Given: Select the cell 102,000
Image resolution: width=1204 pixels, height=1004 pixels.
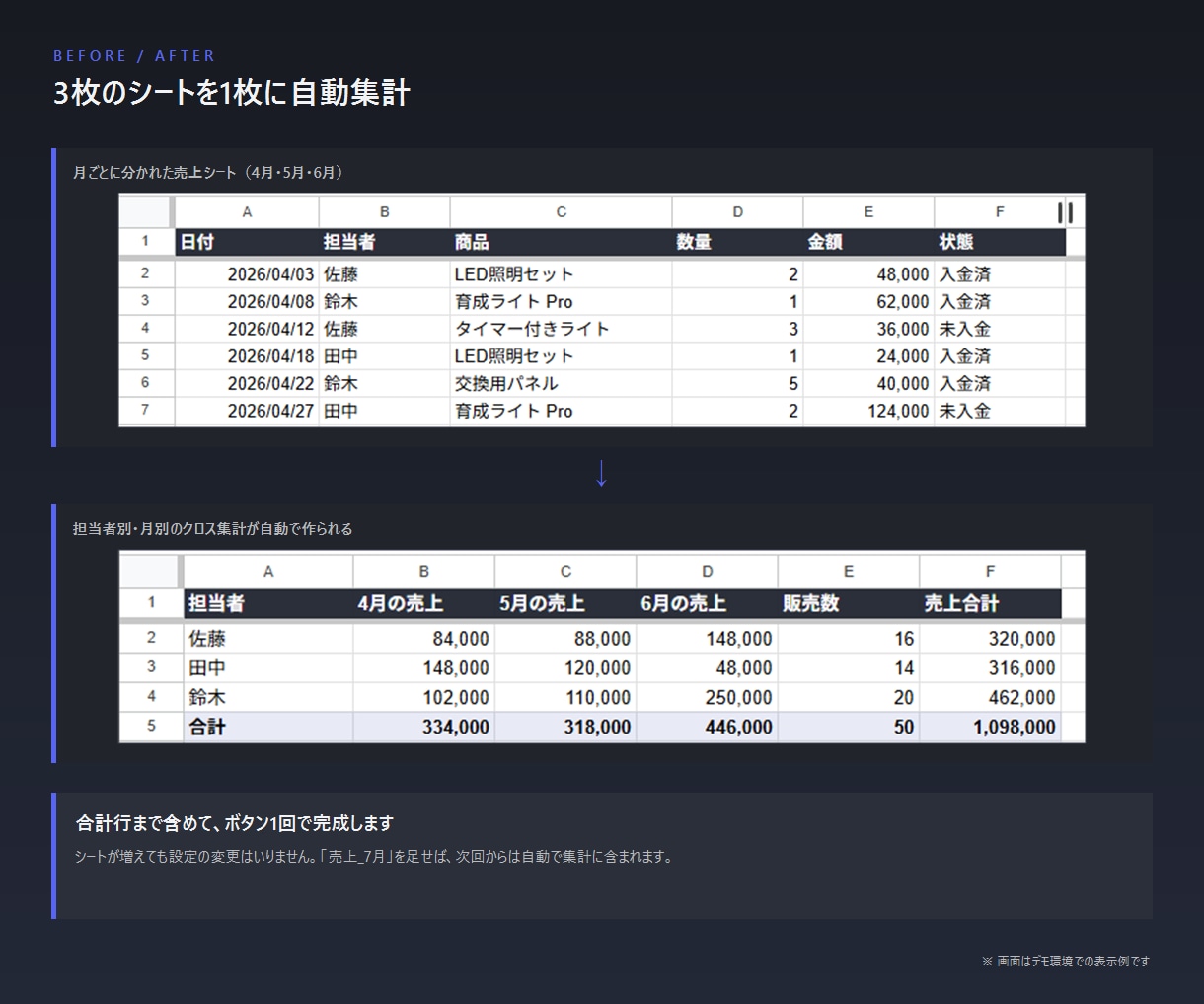Looking at the screenshot, I should 423,697.
